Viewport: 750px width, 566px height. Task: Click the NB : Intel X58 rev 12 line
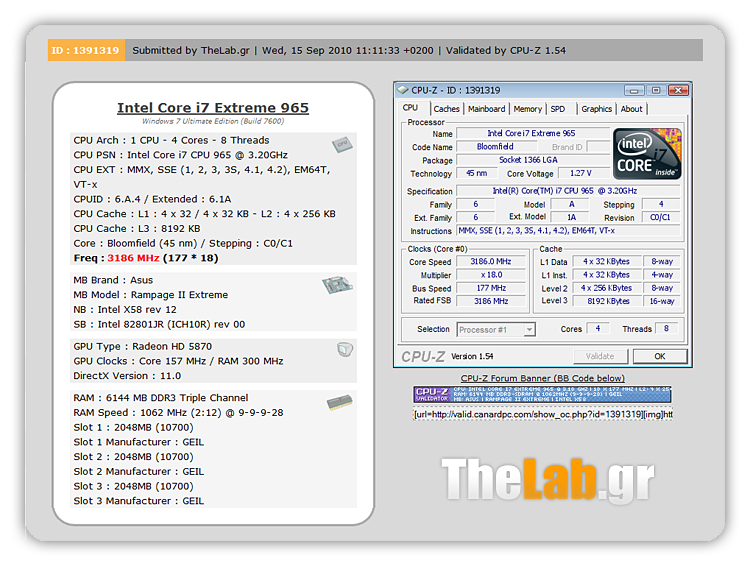(125, 310)
